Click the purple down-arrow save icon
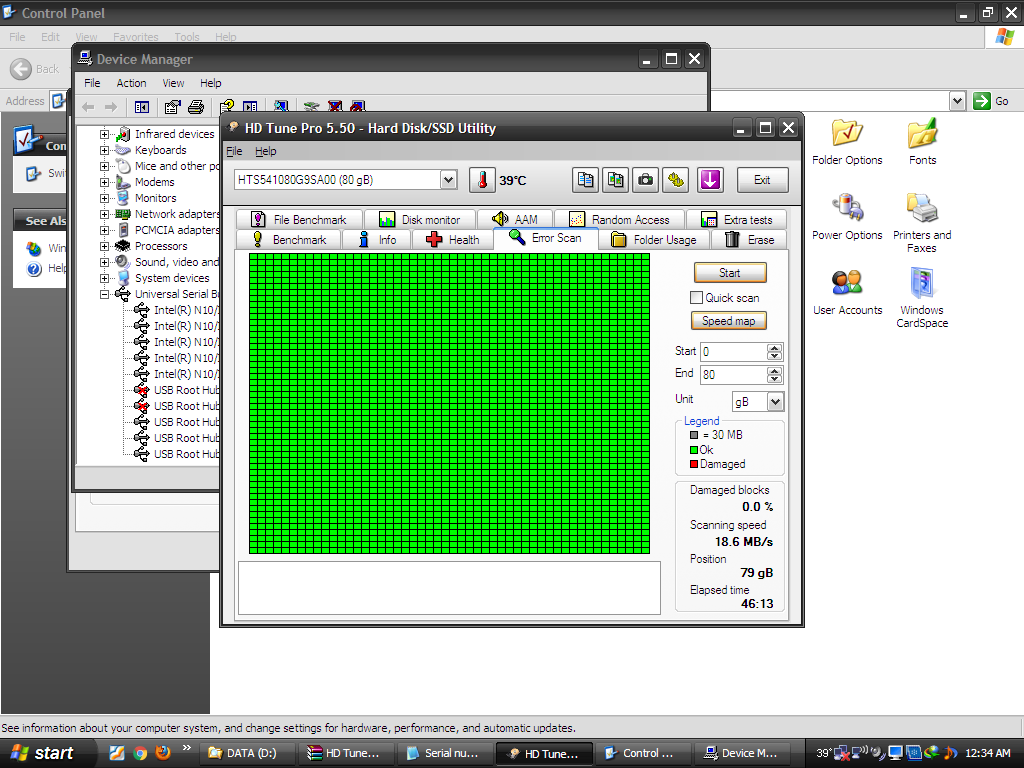1024x768 pixels. (x=710, y=180)
